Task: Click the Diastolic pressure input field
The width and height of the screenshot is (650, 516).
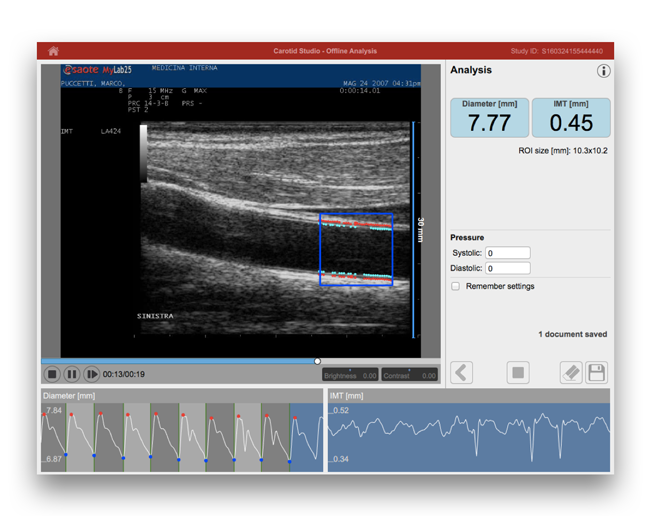Action: pyautogui.click(x=508, y=268)
